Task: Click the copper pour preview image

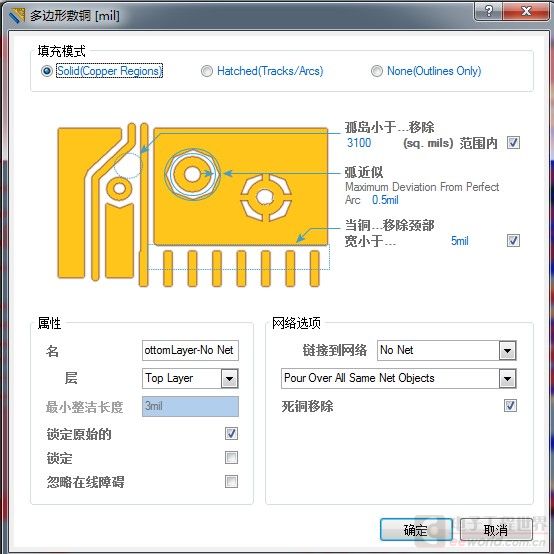Action: (x=193, y=205)
